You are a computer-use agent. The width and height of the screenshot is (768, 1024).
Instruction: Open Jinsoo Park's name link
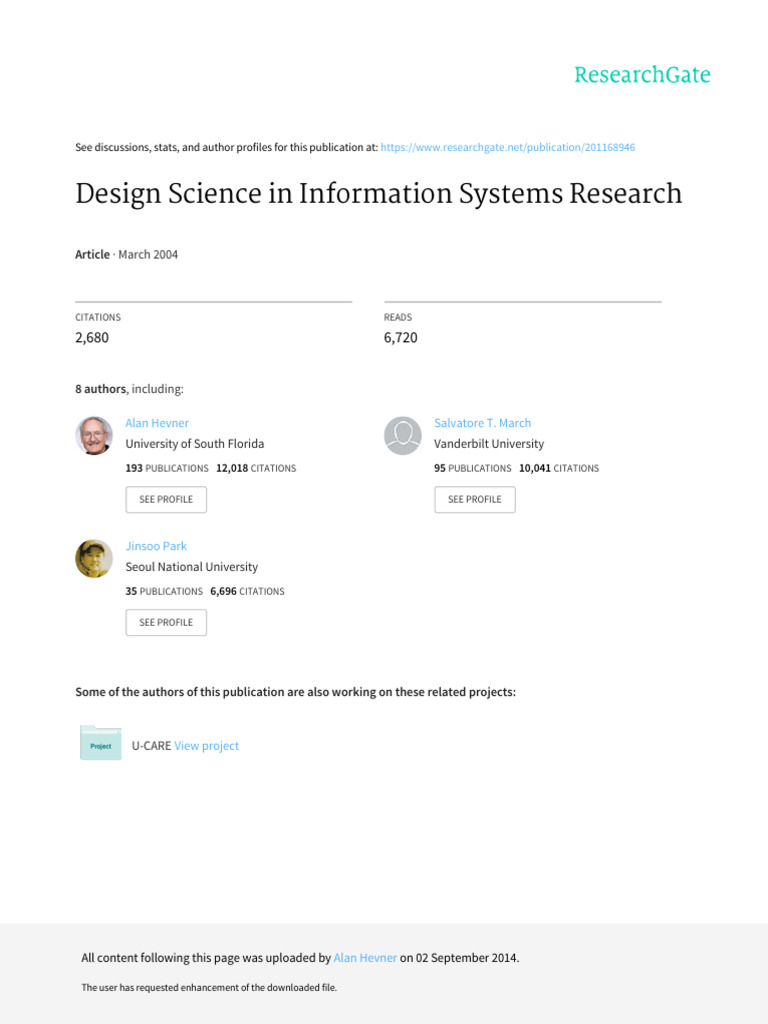coord(156,546)
